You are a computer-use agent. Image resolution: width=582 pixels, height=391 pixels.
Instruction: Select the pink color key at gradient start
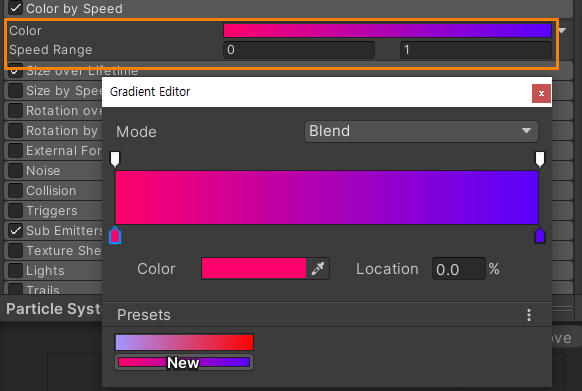click(115, 235)
